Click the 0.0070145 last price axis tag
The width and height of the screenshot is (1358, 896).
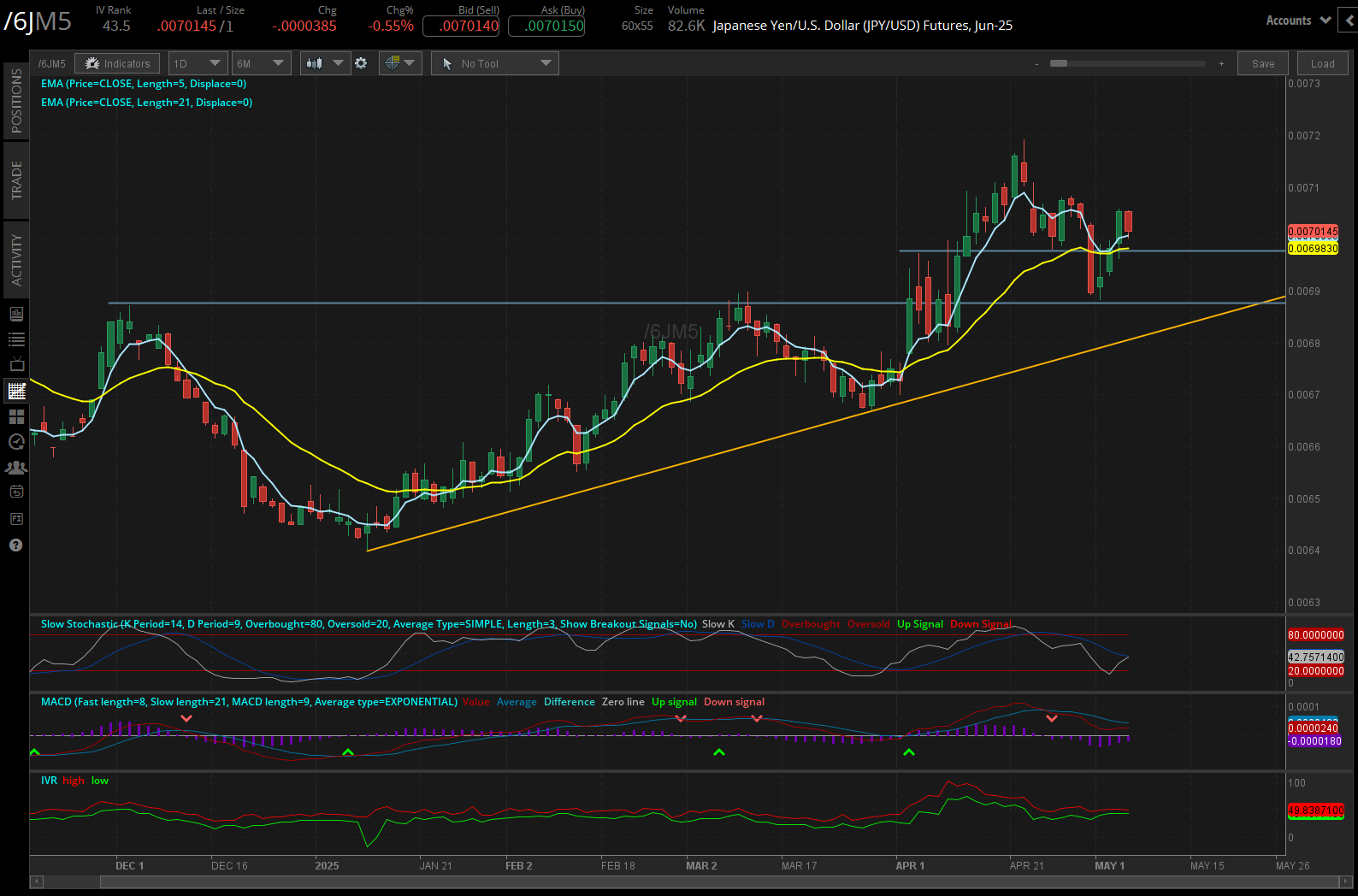point(1313,232)
